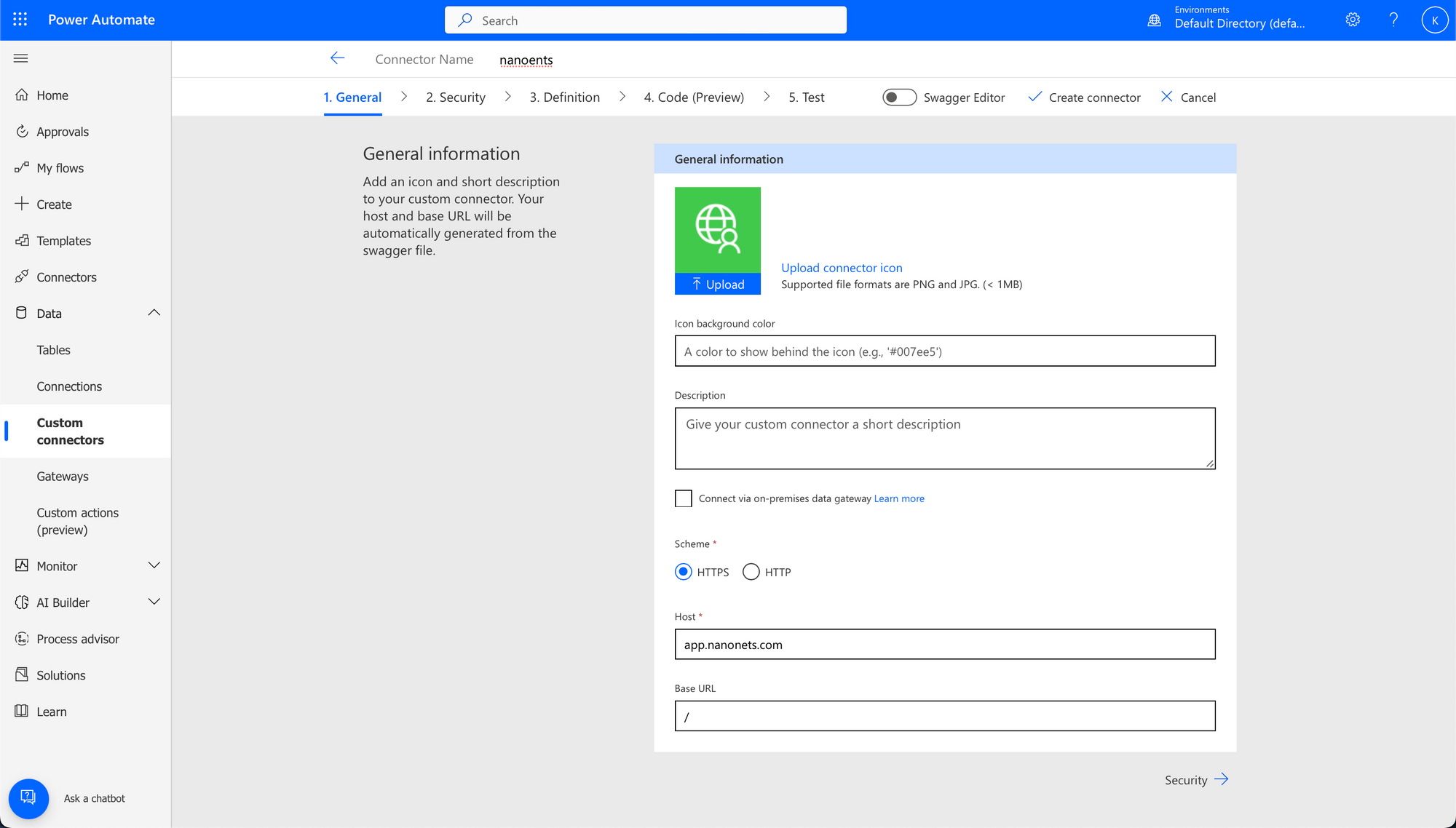This screenshot has width=1456, height=828.
Task: Open the Ask a chatbot icon
Action: (x=28, y=798)
